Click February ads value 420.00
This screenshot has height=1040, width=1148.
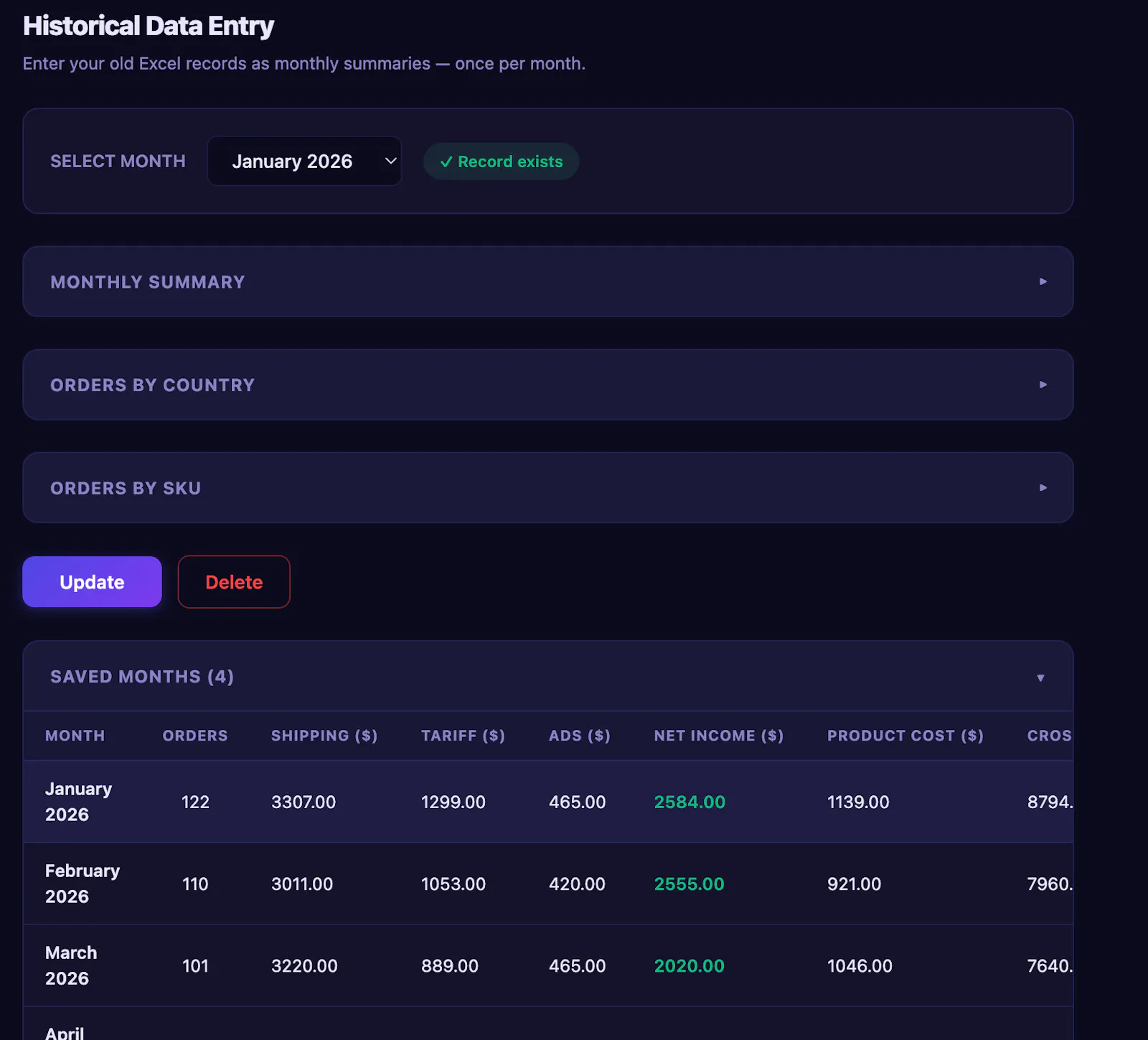(x=577, y=884)
